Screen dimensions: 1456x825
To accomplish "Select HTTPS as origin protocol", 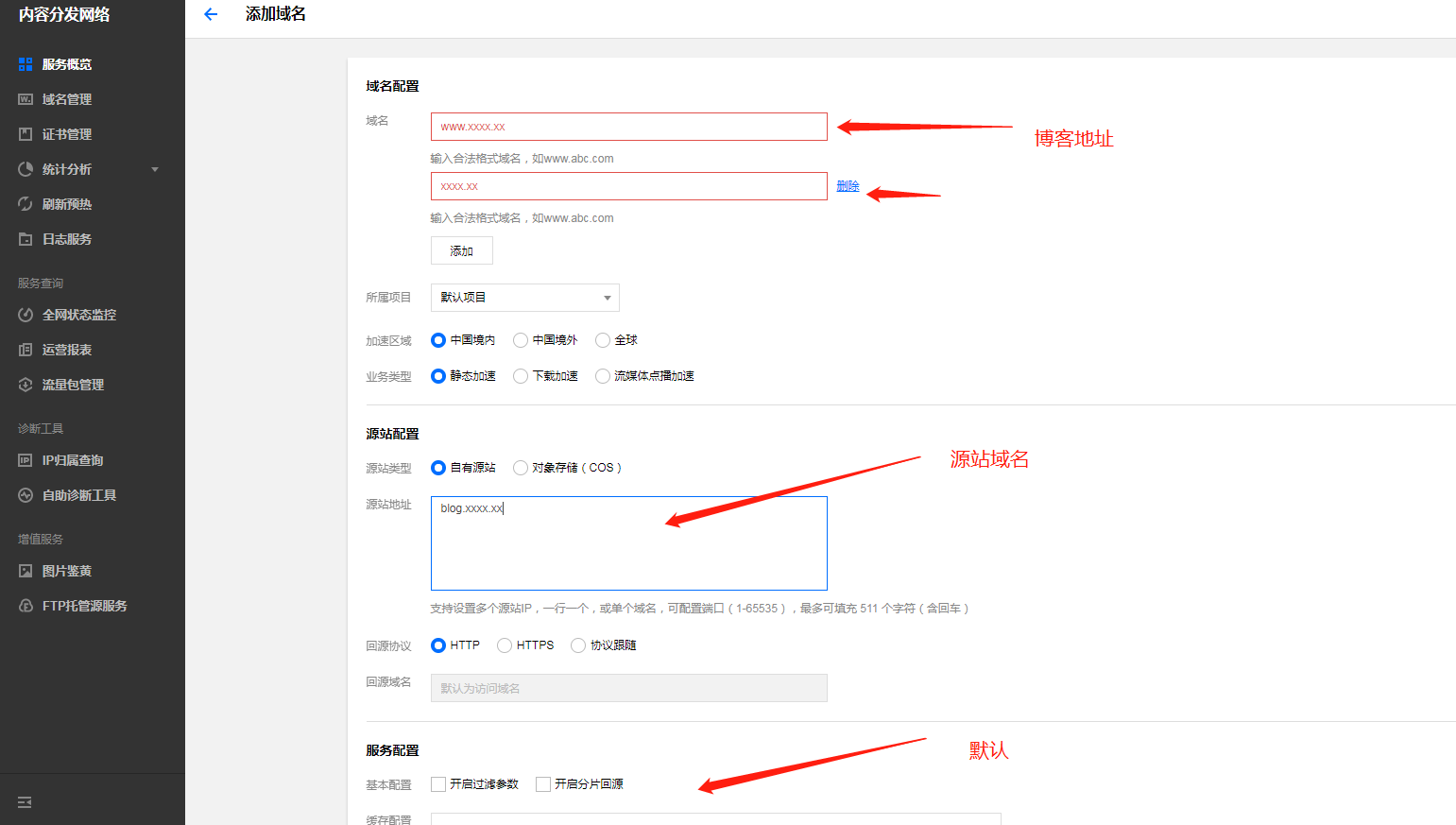I will point(505,645).
